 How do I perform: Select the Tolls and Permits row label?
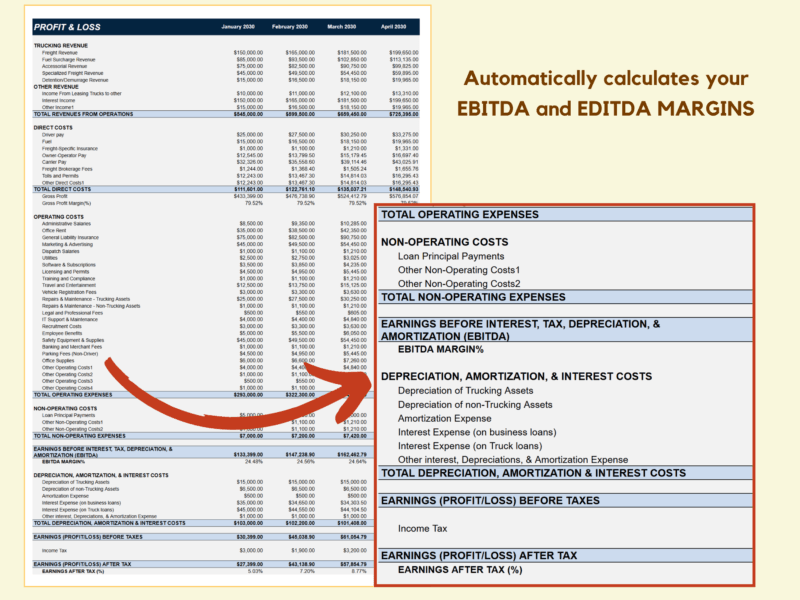pyautogui.click(x=60, y=176)
